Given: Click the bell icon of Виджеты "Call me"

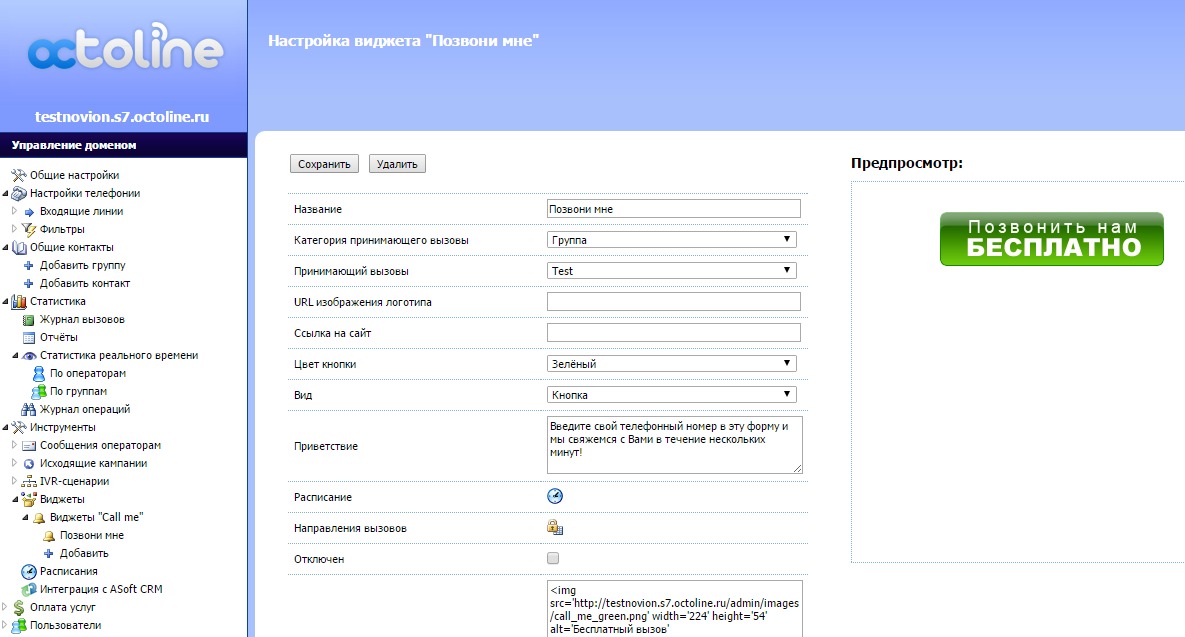Looking at the screenshot, I should (x=39, y=518).
